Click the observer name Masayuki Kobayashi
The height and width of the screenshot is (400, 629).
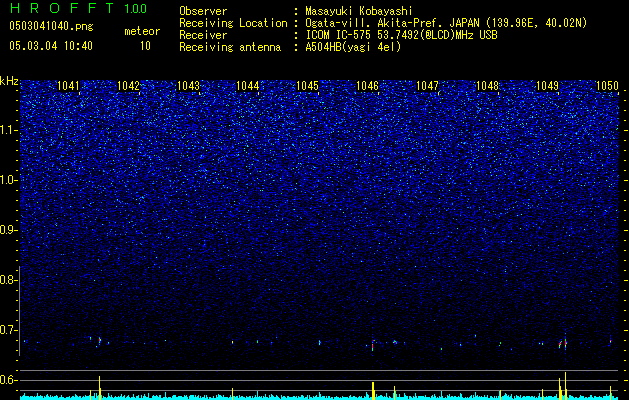tap(359, 11)
